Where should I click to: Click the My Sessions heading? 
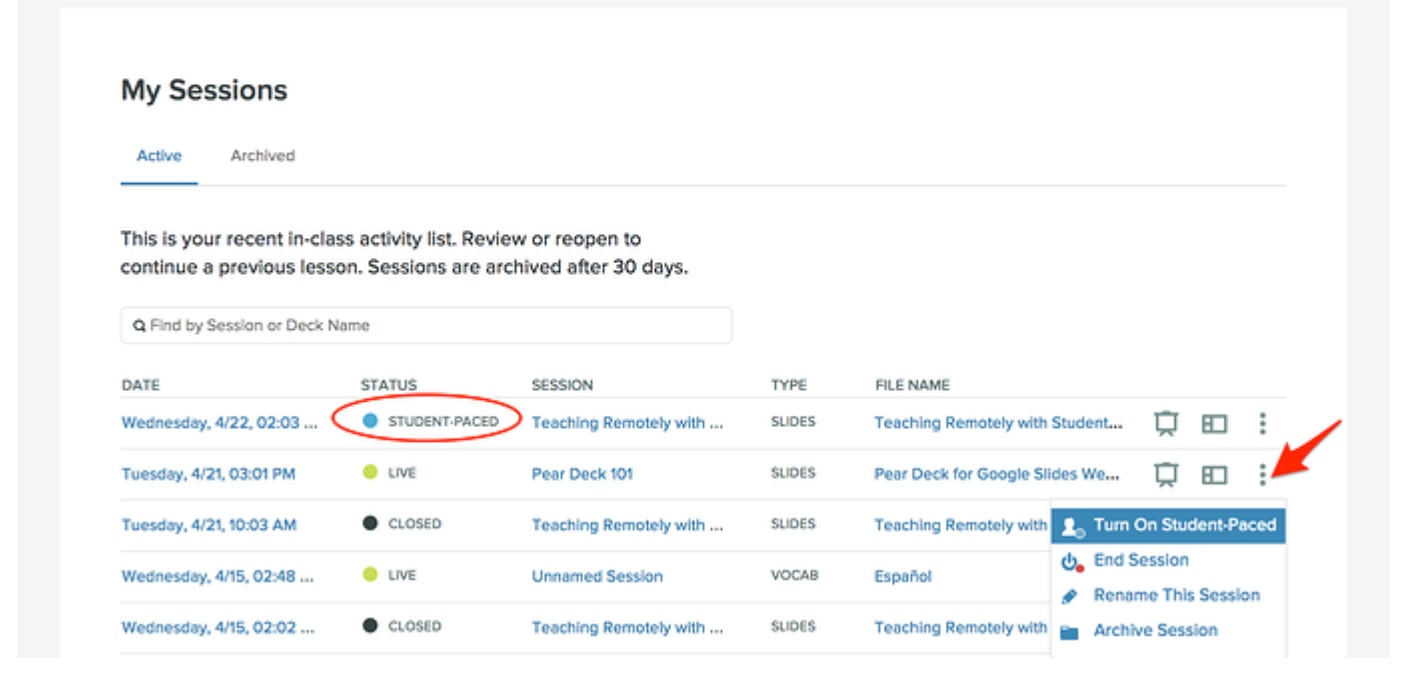pyautogui.click(x=204, y=91)
